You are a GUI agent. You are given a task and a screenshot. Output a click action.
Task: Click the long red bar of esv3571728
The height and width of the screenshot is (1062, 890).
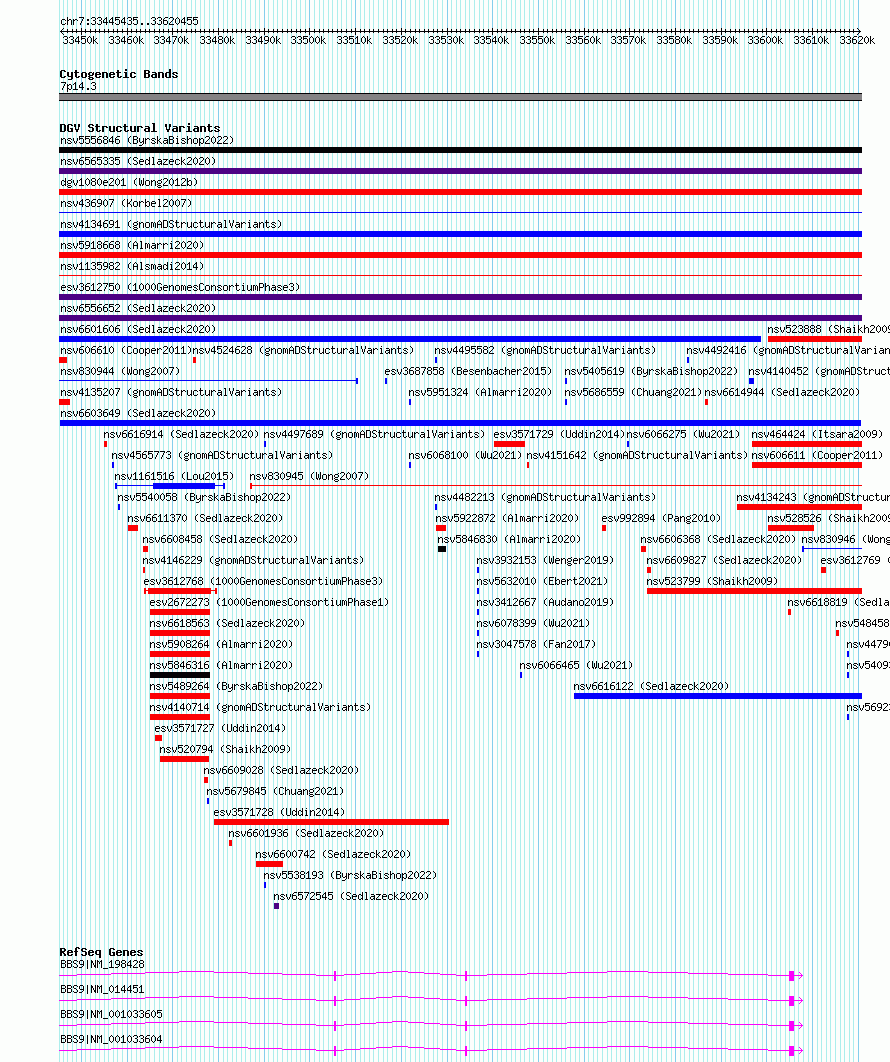tap(331, 822)
